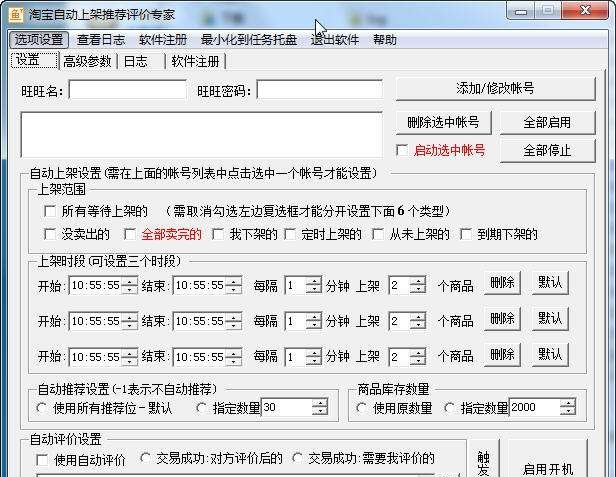Click 退出软件 in menu bar

(335, 40)
